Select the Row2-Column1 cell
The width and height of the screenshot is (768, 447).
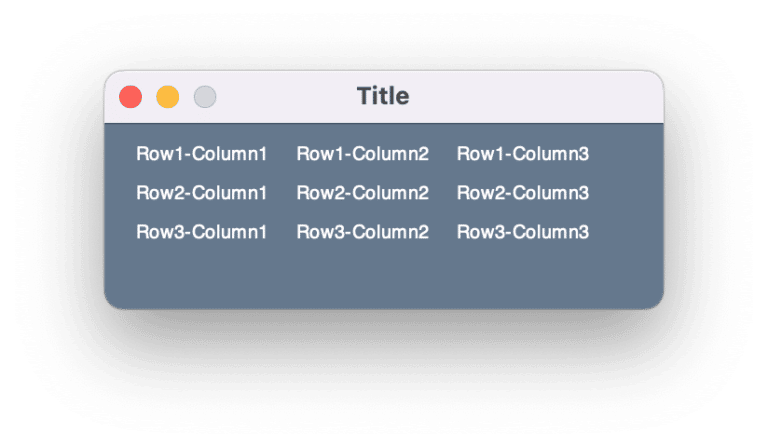[202, 193]
